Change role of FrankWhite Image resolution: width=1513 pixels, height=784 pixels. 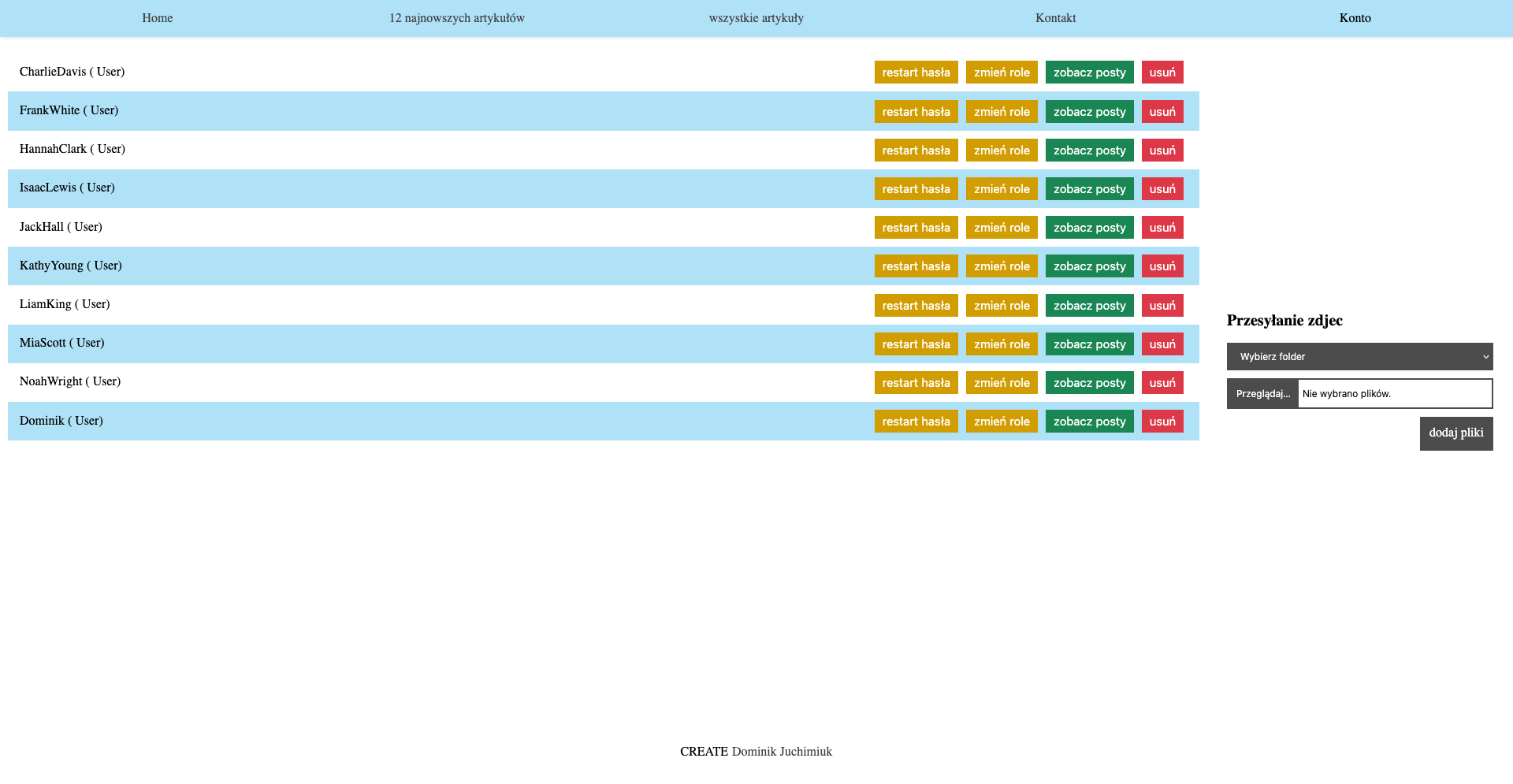point(1002,112)
